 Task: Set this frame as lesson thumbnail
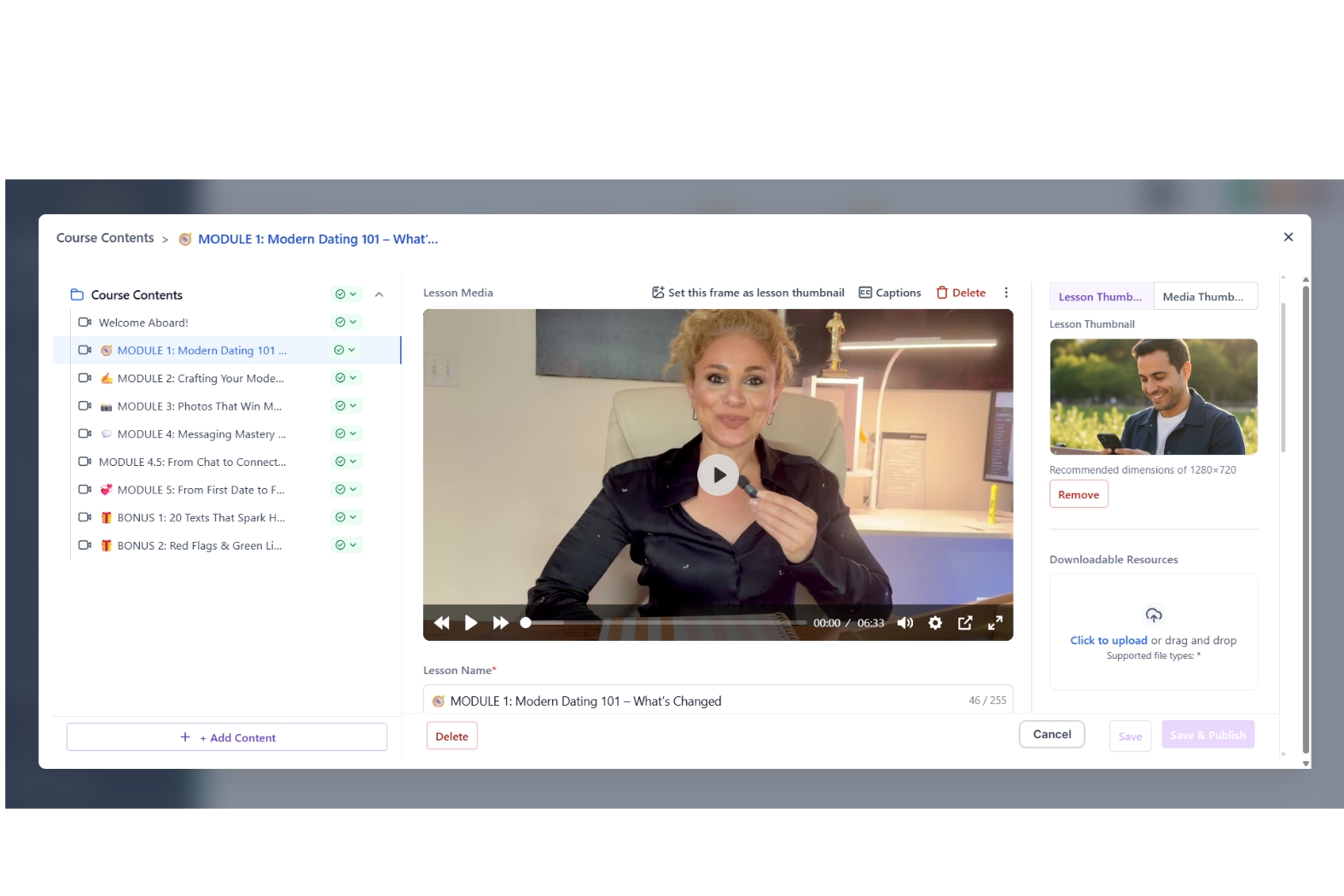(x=748, y=293)
